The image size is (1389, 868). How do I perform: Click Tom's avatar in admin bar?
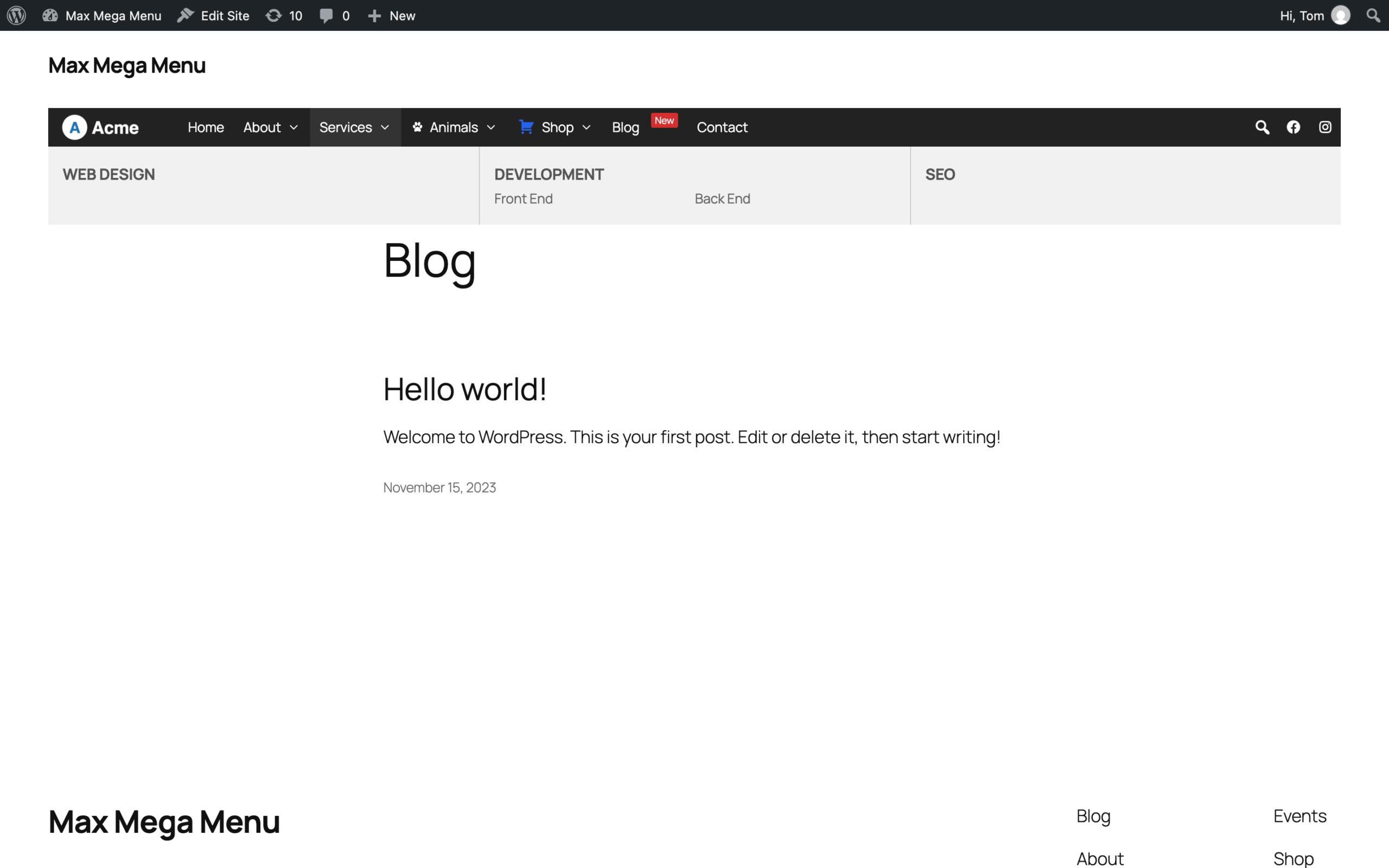pyautogui.click(x=1341, y=16)
